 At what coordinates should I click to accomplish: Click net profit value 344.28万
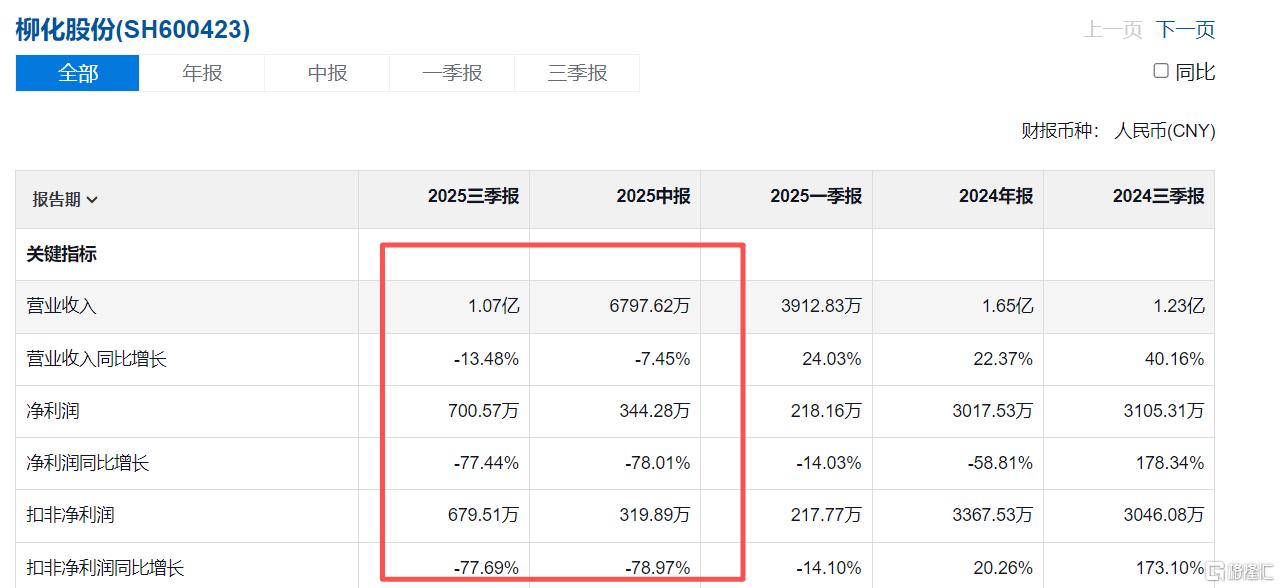tap(654, 411)
